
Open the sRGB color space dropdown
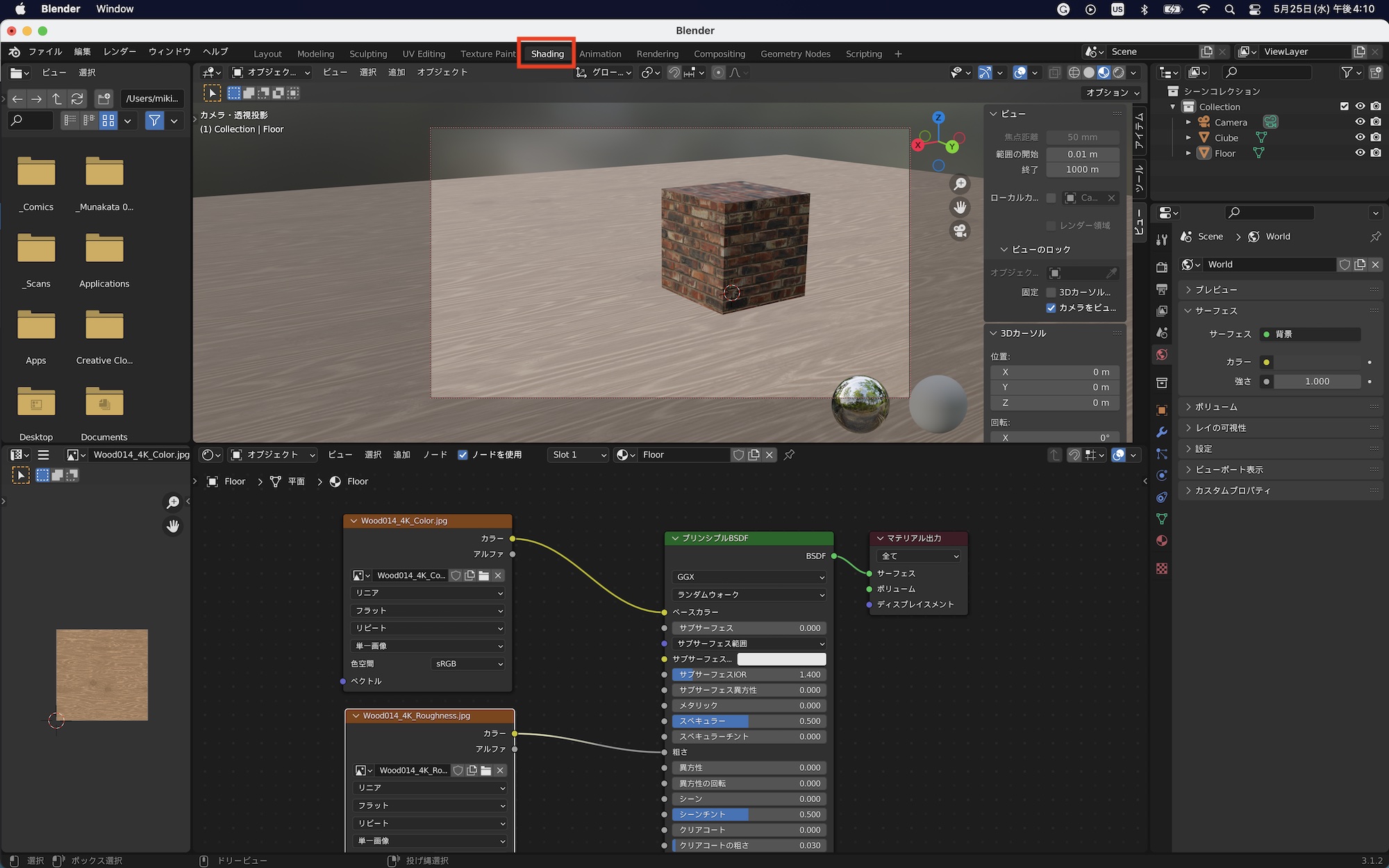coord(468,664)
